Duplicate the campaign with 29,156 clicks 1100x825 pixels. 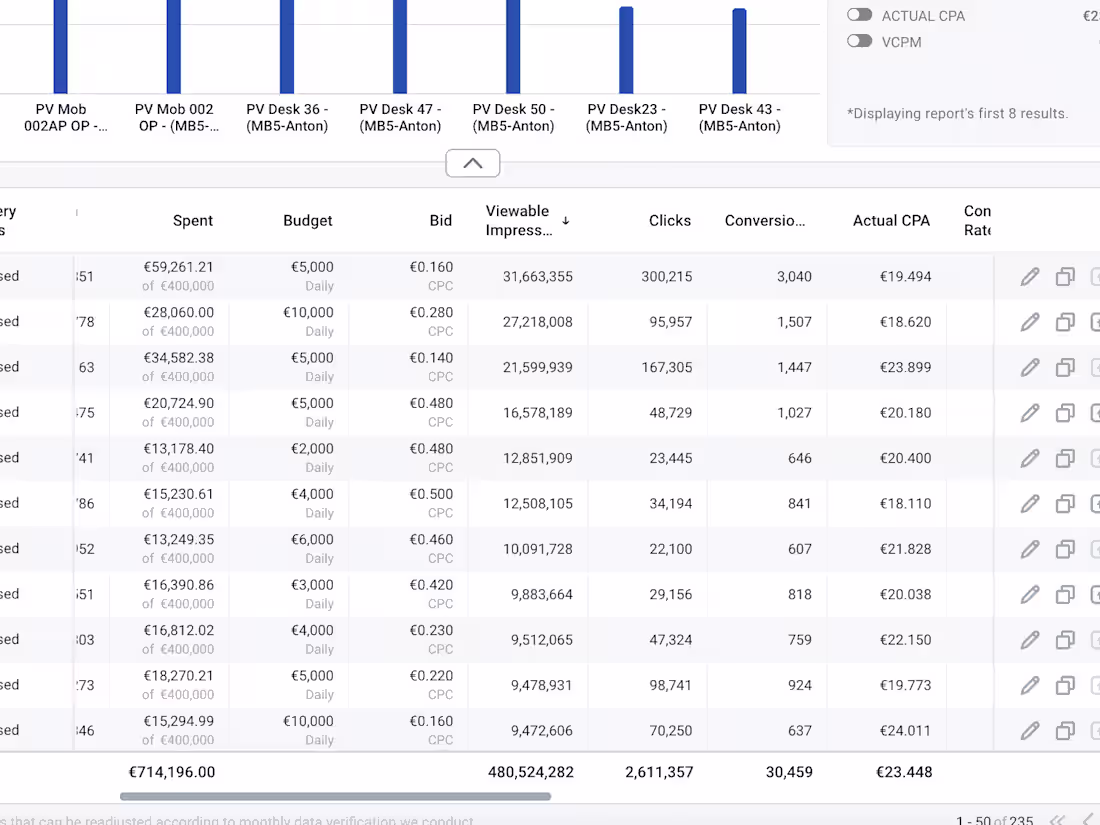[x=1065, y=594]
